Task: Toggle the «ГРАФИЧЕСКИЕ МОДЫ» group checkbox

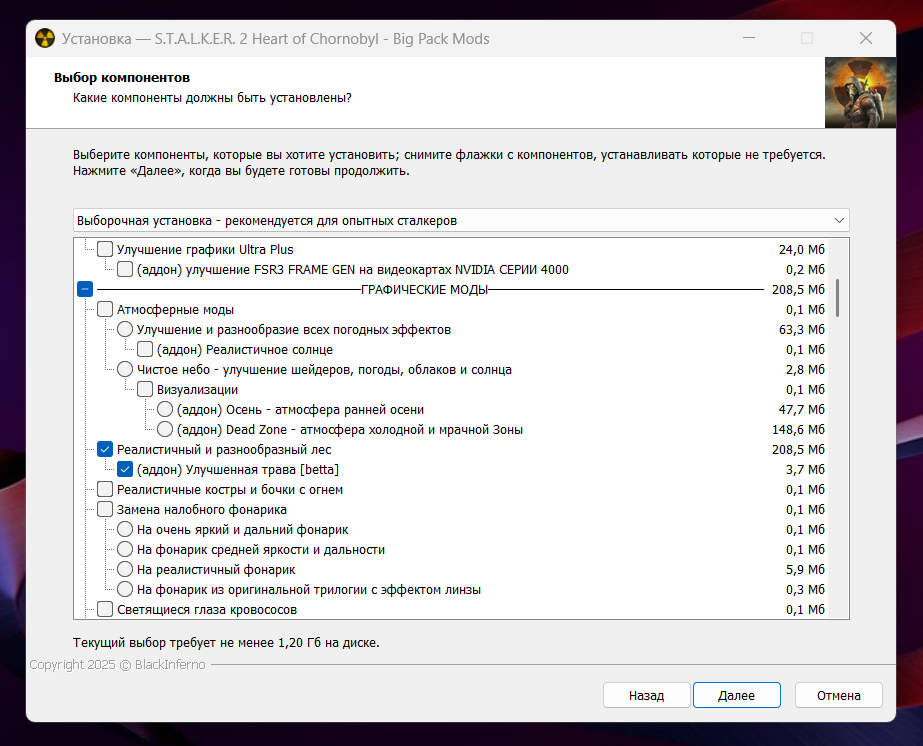Action: pyautogui.click(x=85, y=289)
